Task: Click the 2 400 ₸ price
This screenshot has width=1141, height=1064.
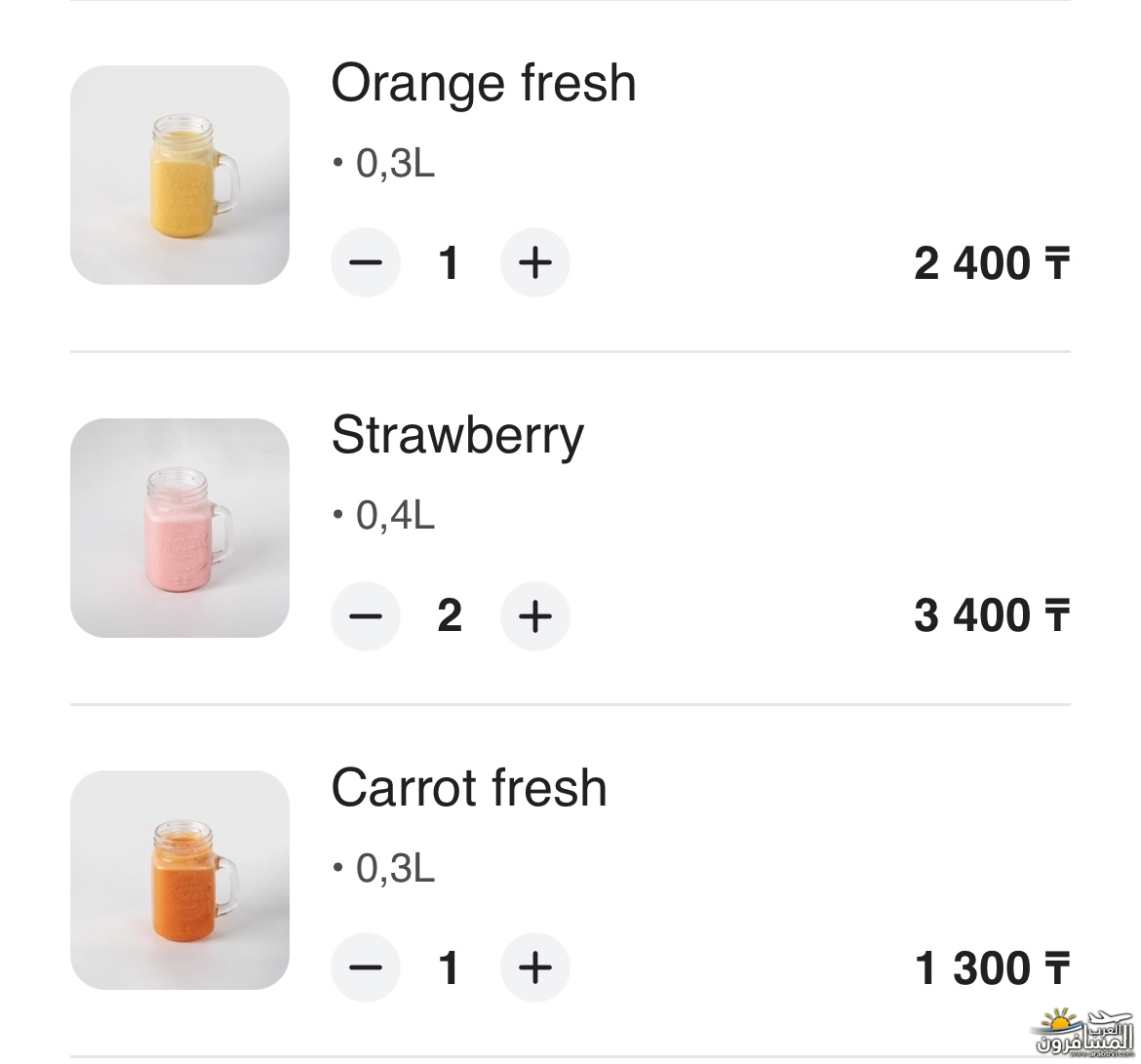Action: point(991,263)
